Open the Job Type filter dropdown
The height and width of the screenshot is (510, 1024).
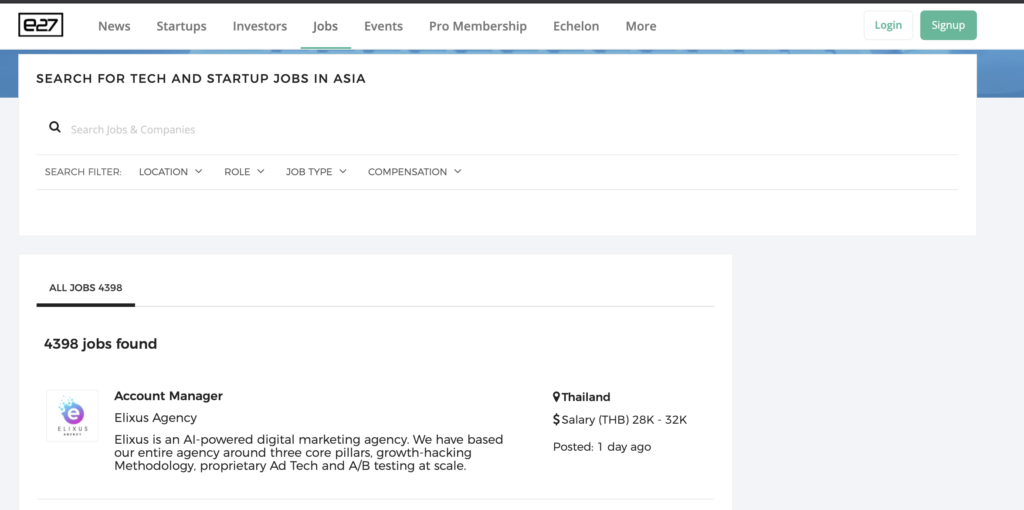tap(316, 172)
